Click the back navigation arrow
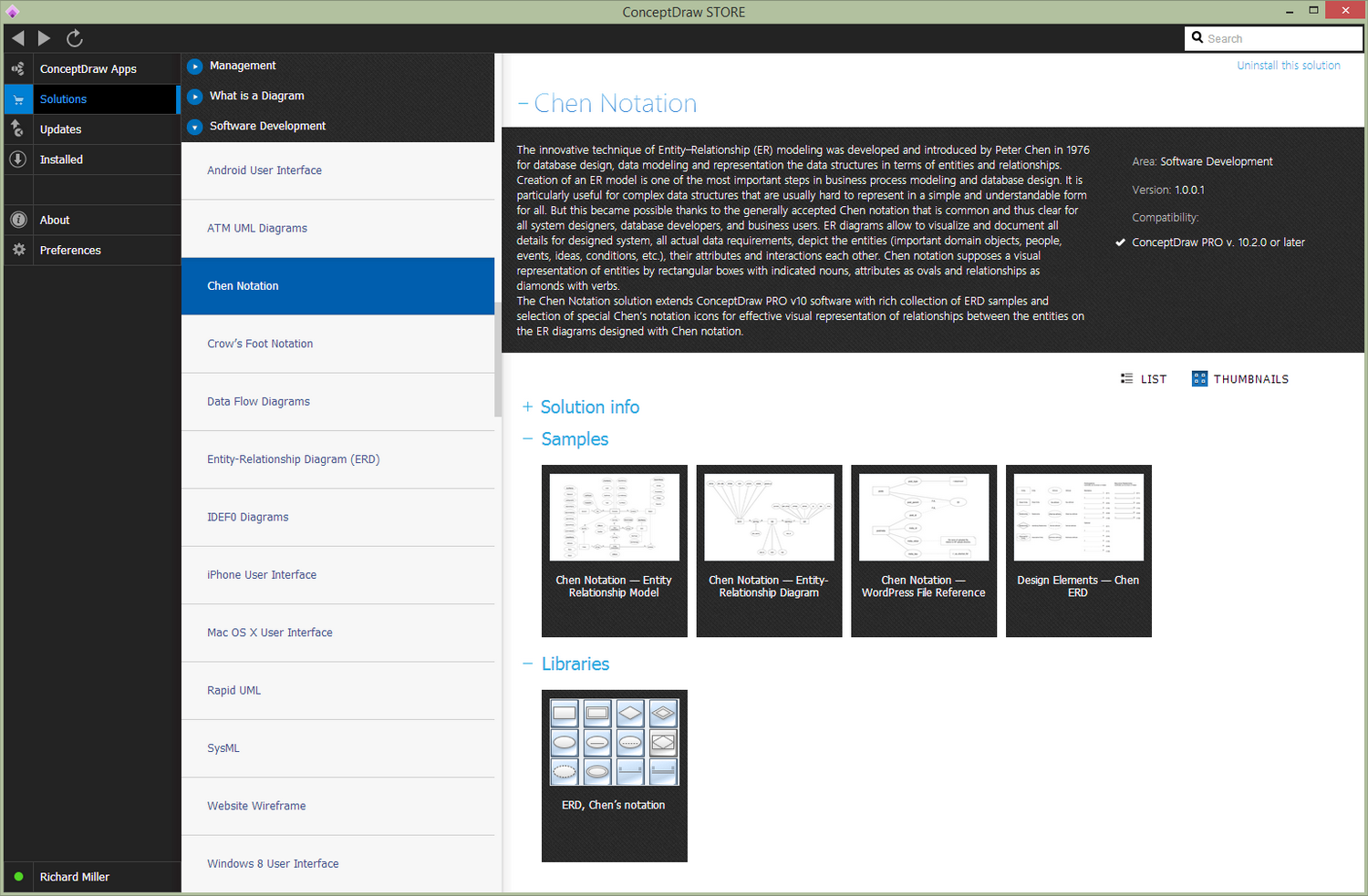Viewport: 1368px width, 896px height. pyautogui.click(x=18, y=38)
